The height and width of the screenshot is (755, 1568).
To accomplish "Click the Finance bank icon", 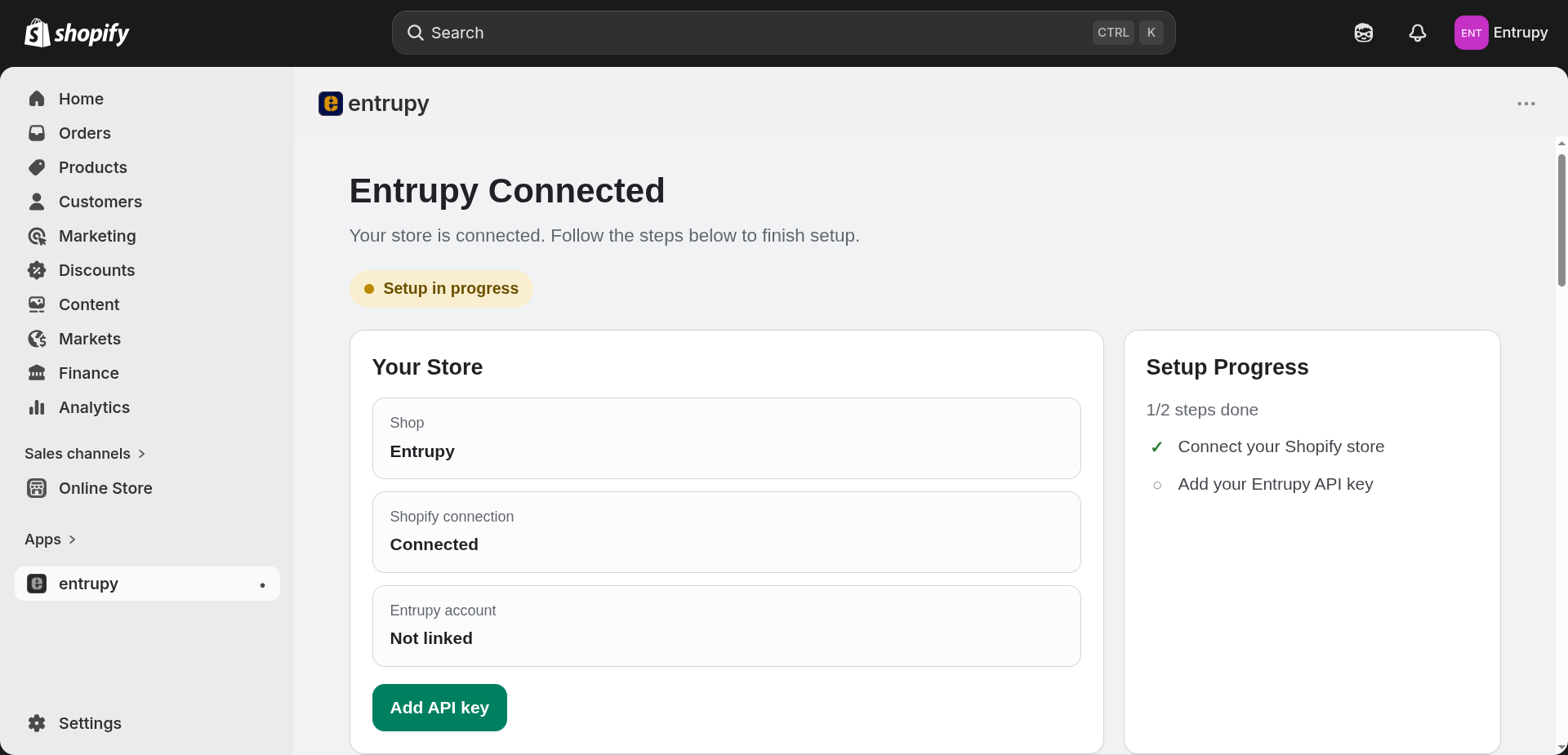I will click(x=37, y=373).
